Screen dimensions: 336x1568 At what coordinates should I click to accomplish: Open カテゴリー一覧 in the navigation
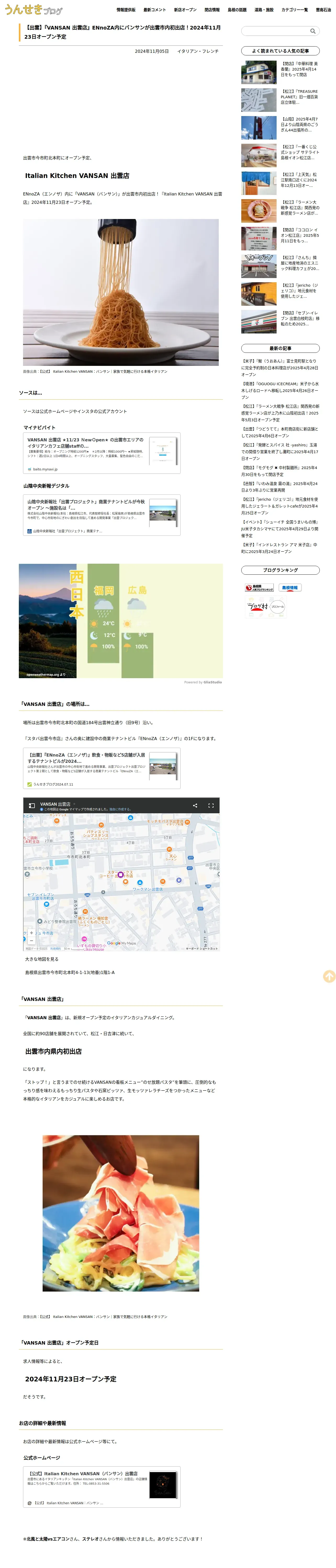pos(295,10)
